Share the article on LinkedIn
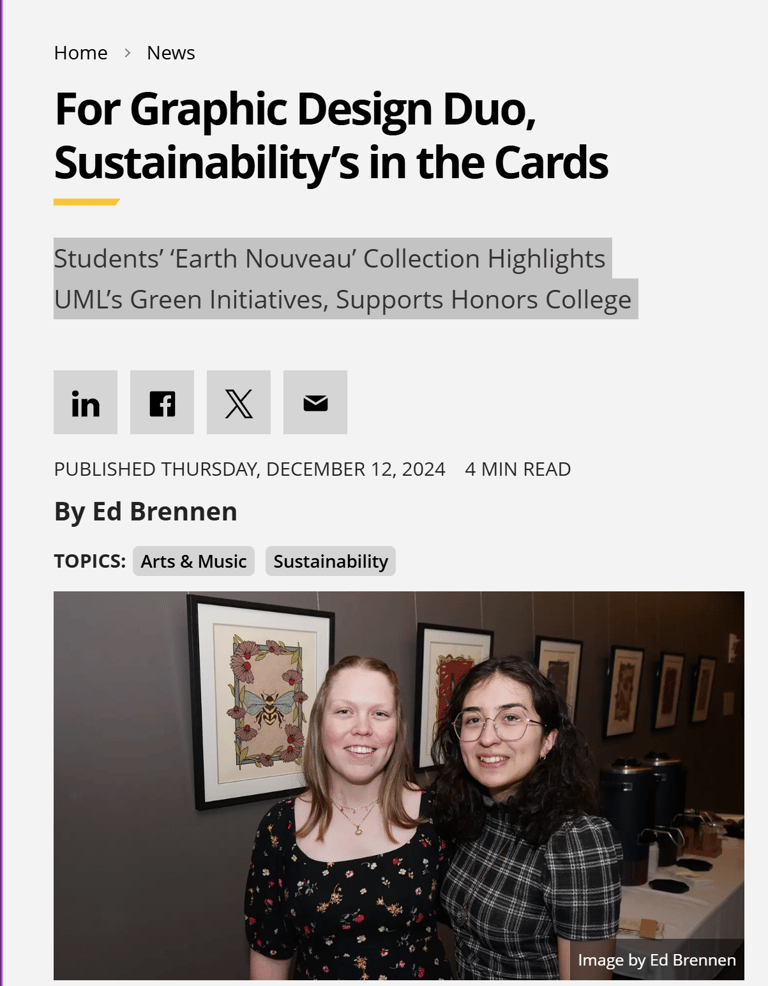Screen dimensions: 768x986 [x=86, y=403]
